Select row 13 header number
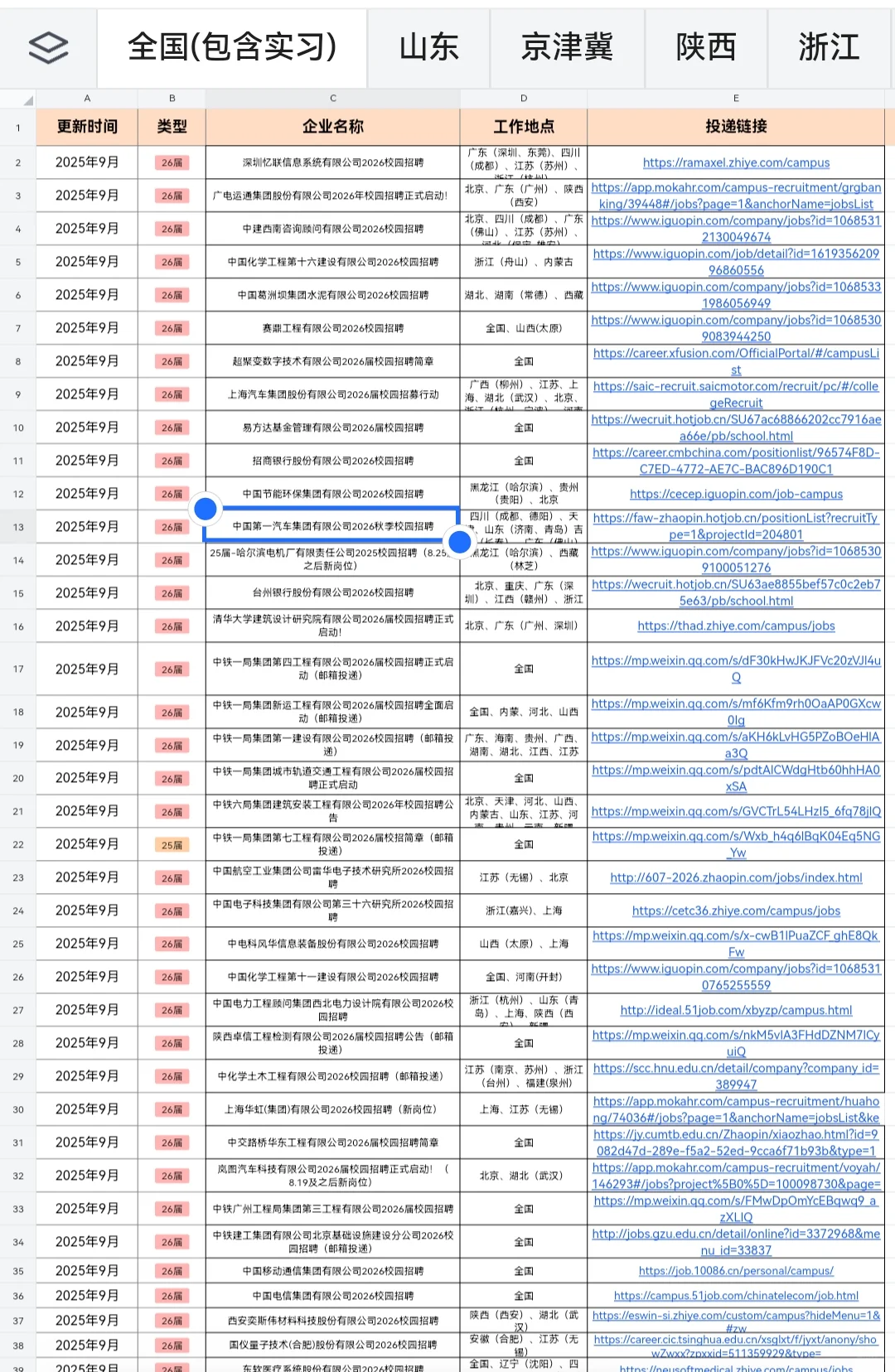895x1372 pixels. click(18, 527)
